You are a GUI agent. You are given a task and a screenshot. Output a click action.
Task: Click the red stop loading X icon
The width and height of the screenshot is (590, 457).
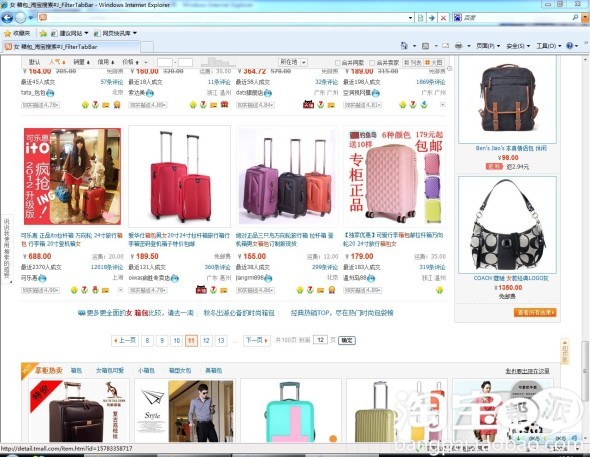coord(443,18)
